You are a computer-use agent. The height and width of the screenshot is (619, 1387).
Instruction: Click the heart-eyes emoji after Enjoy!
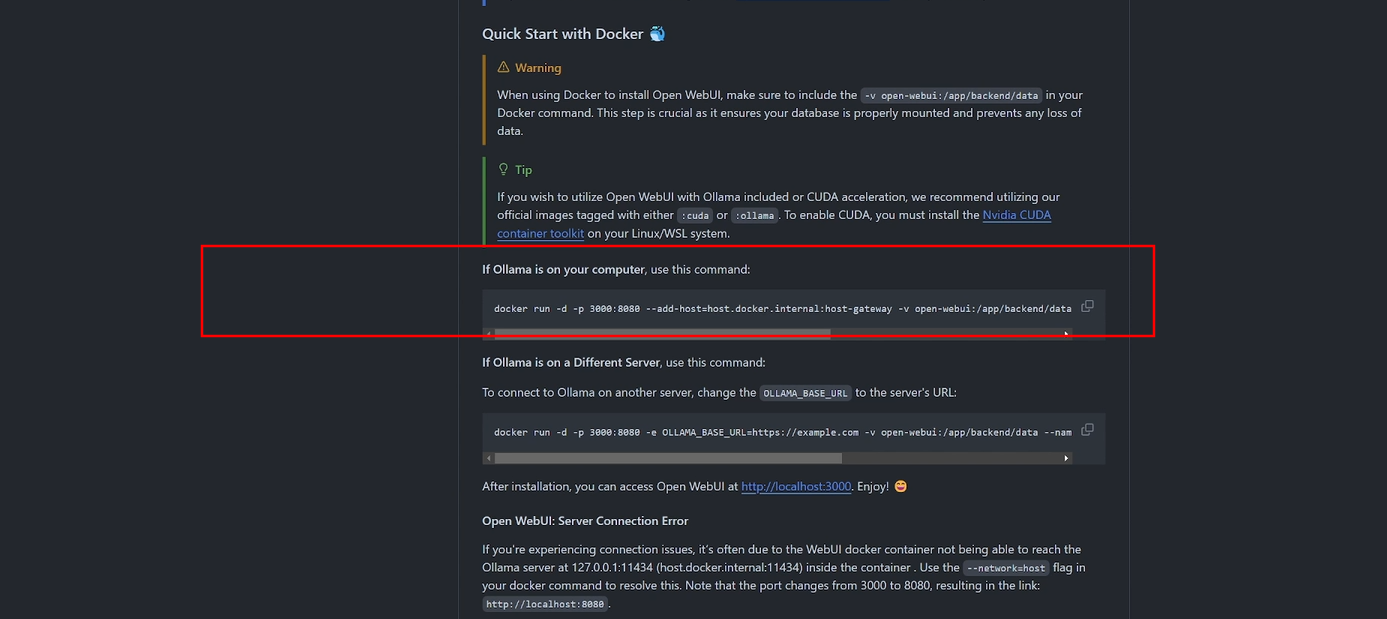[900, 487]
